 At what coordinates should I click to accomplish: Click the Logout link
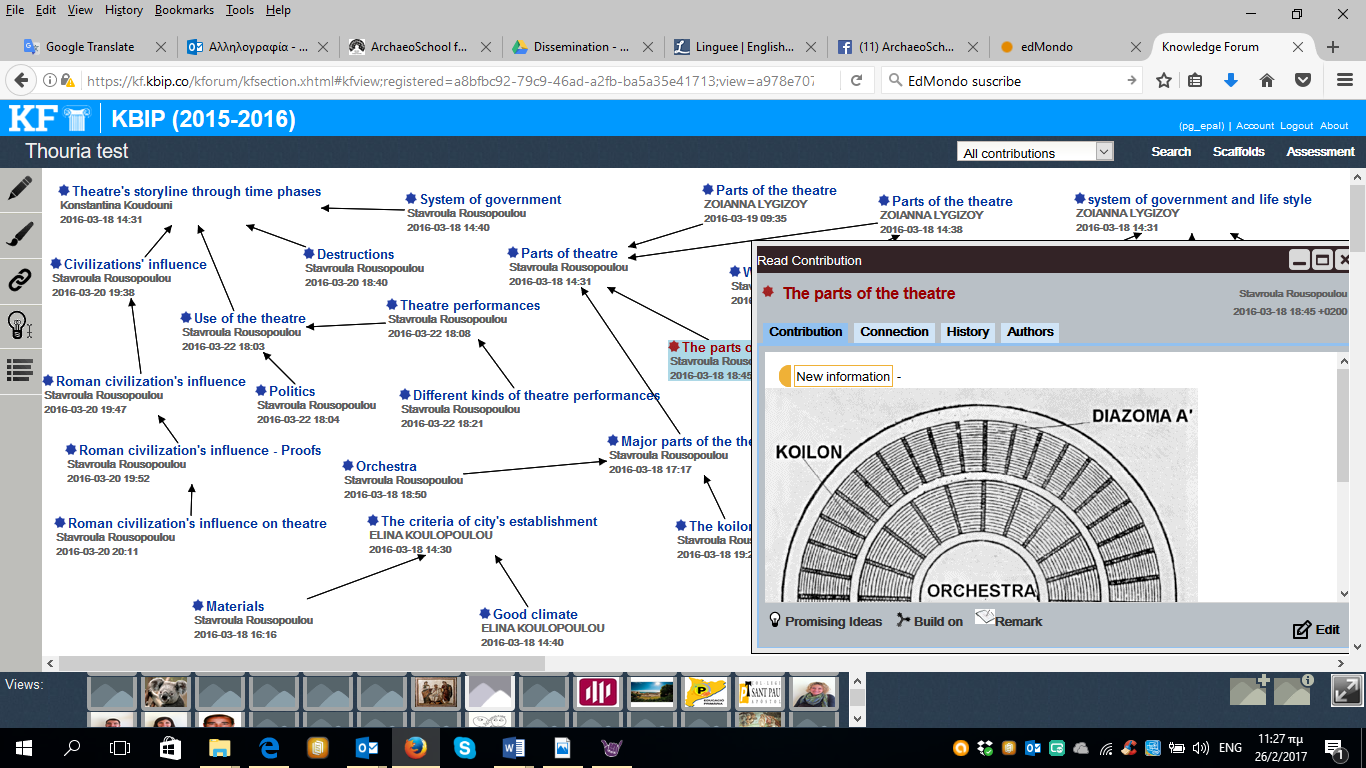[1297, 126]
